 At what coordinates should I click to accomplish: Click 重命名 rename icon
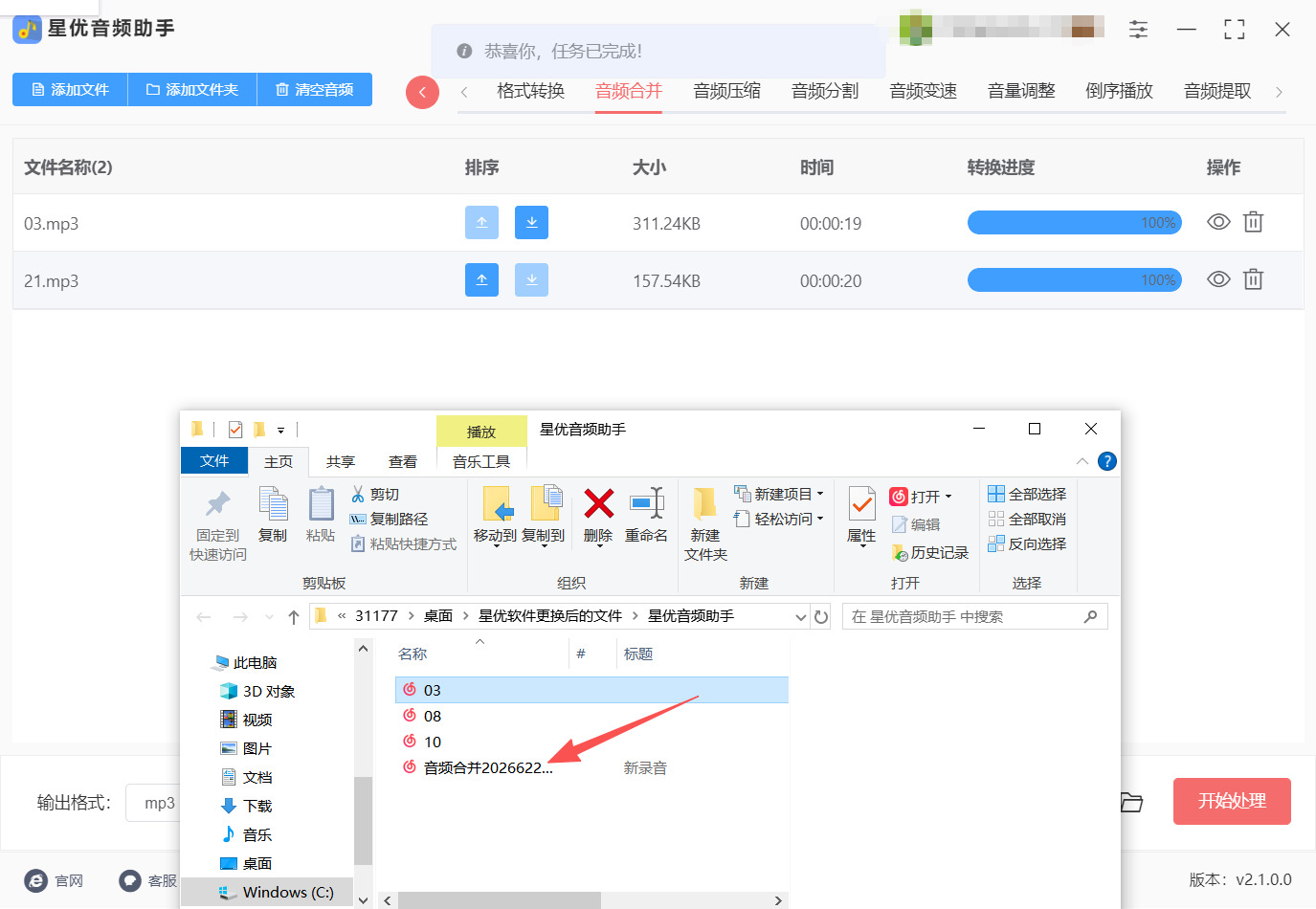tap(646, 503)
